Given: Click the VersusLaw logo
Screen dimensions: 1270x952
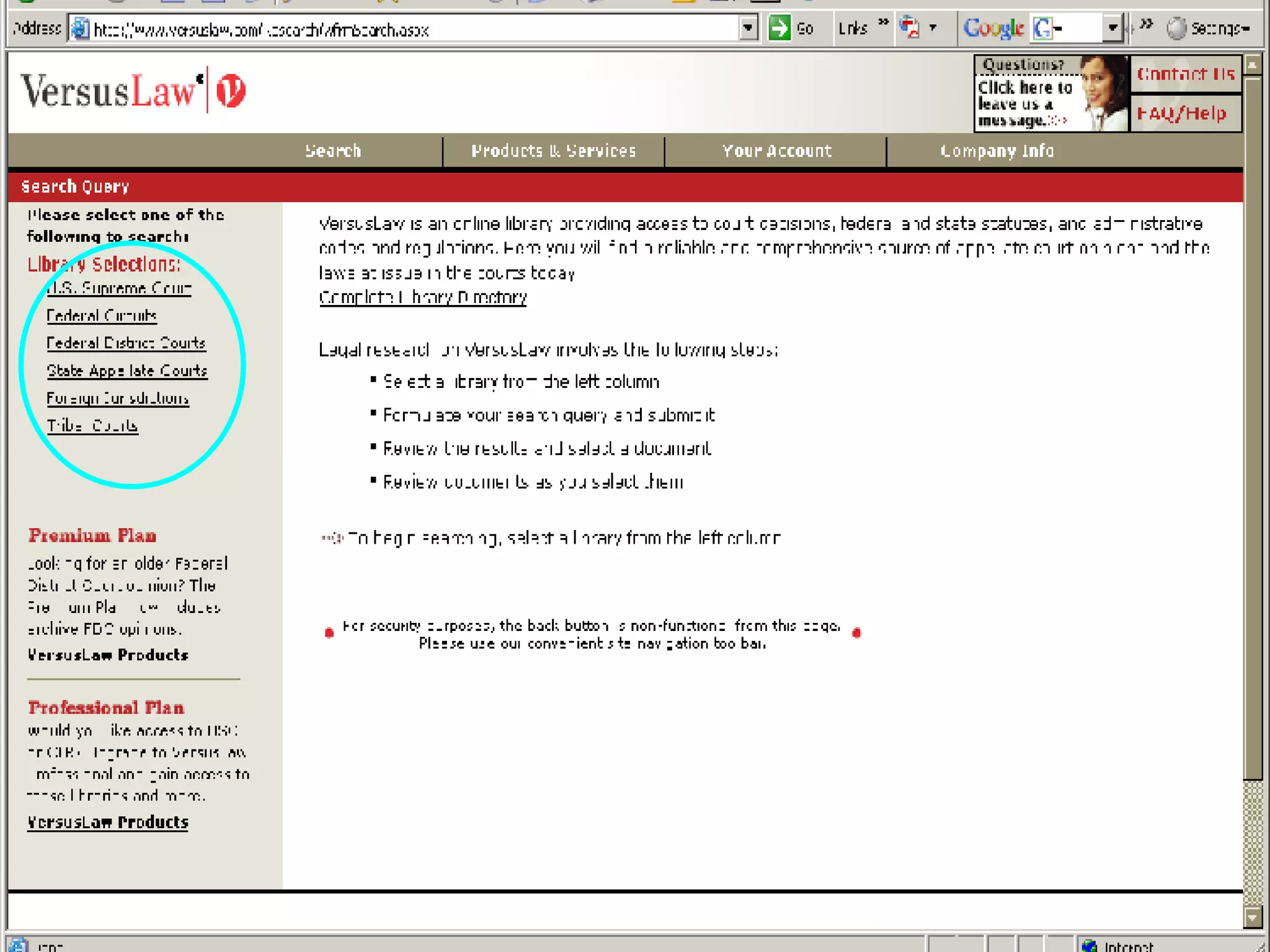Looking at the screenshot, I should 133,91.
